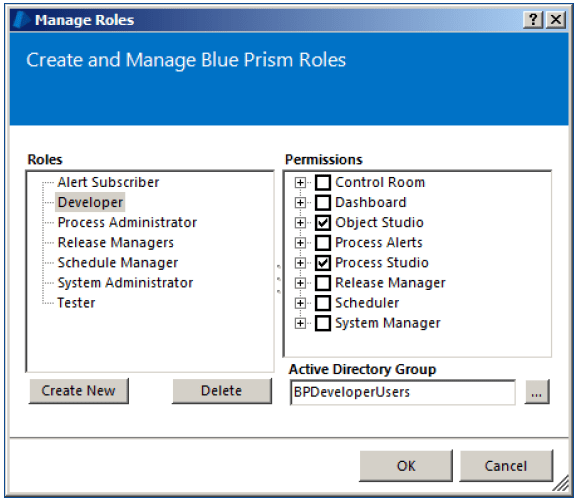Screen dimensions: 577x502
Task: Expand the Dashboard permission node
Action: click(300, 202)
